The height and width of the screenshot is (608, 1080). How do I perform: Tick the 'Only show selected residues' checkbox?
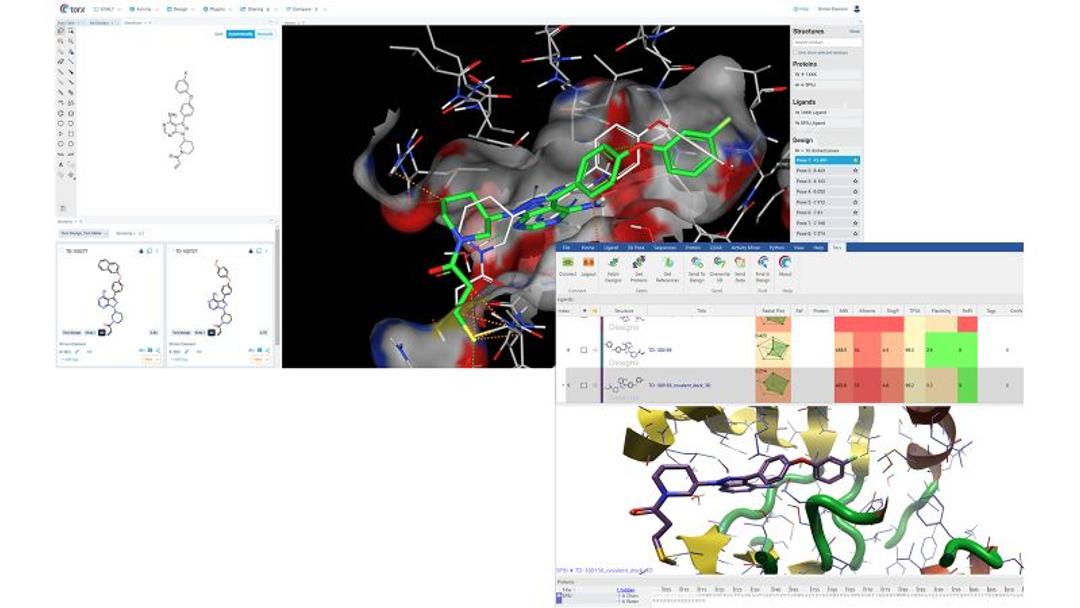pyautogui.click(x=796, y=52)
